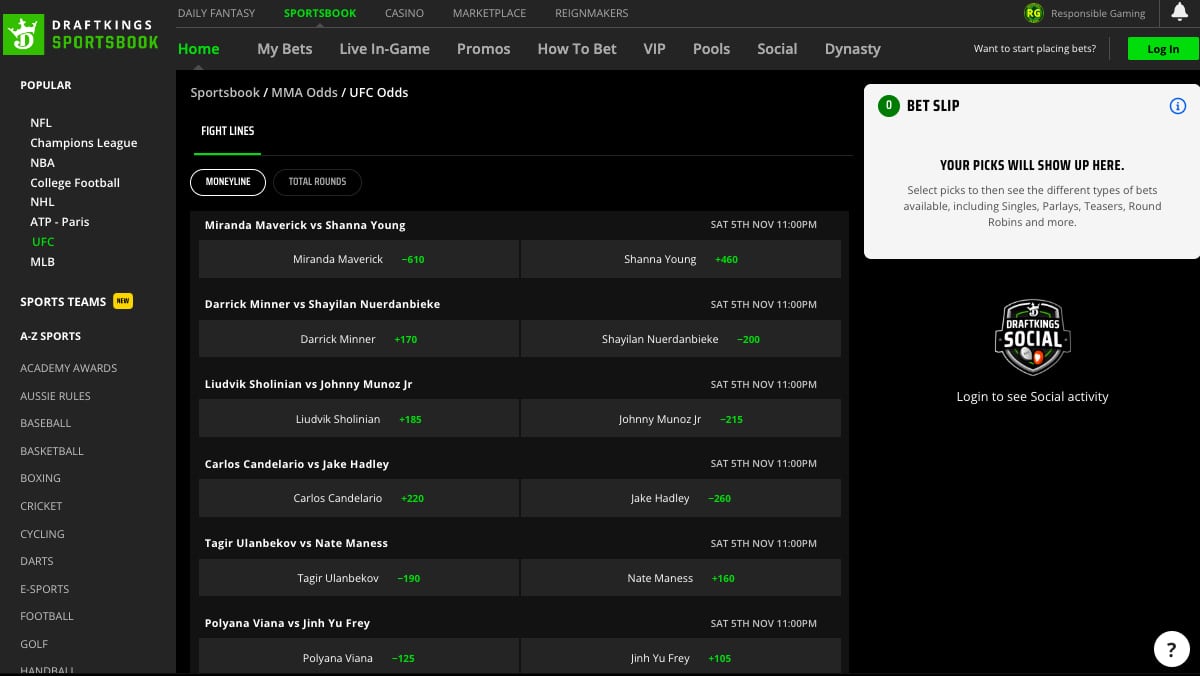
Task: Click MMA Odds breadcrumb link
Action: tap(305, 92)
